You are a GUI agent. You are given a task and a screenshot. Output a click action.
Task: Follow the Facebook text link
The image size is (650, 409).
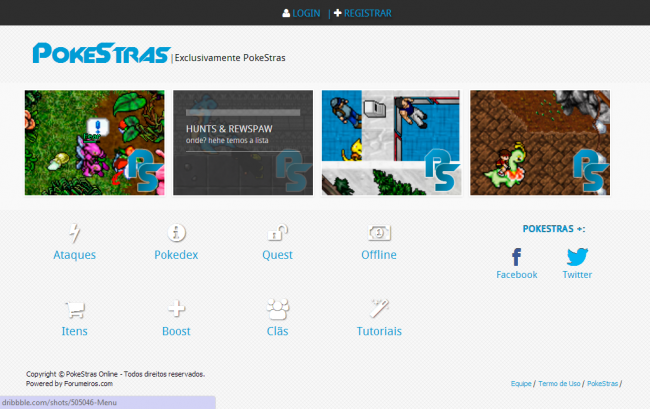click(517, 275)
